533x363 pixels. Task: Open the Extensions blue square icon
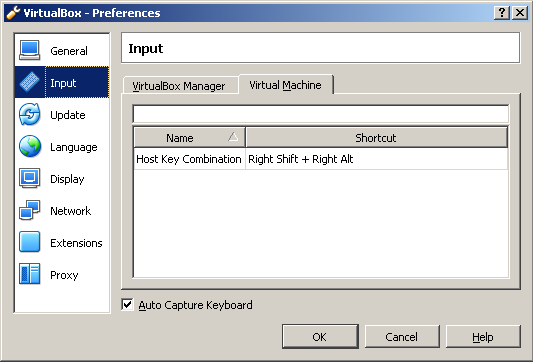click(30, 242)
